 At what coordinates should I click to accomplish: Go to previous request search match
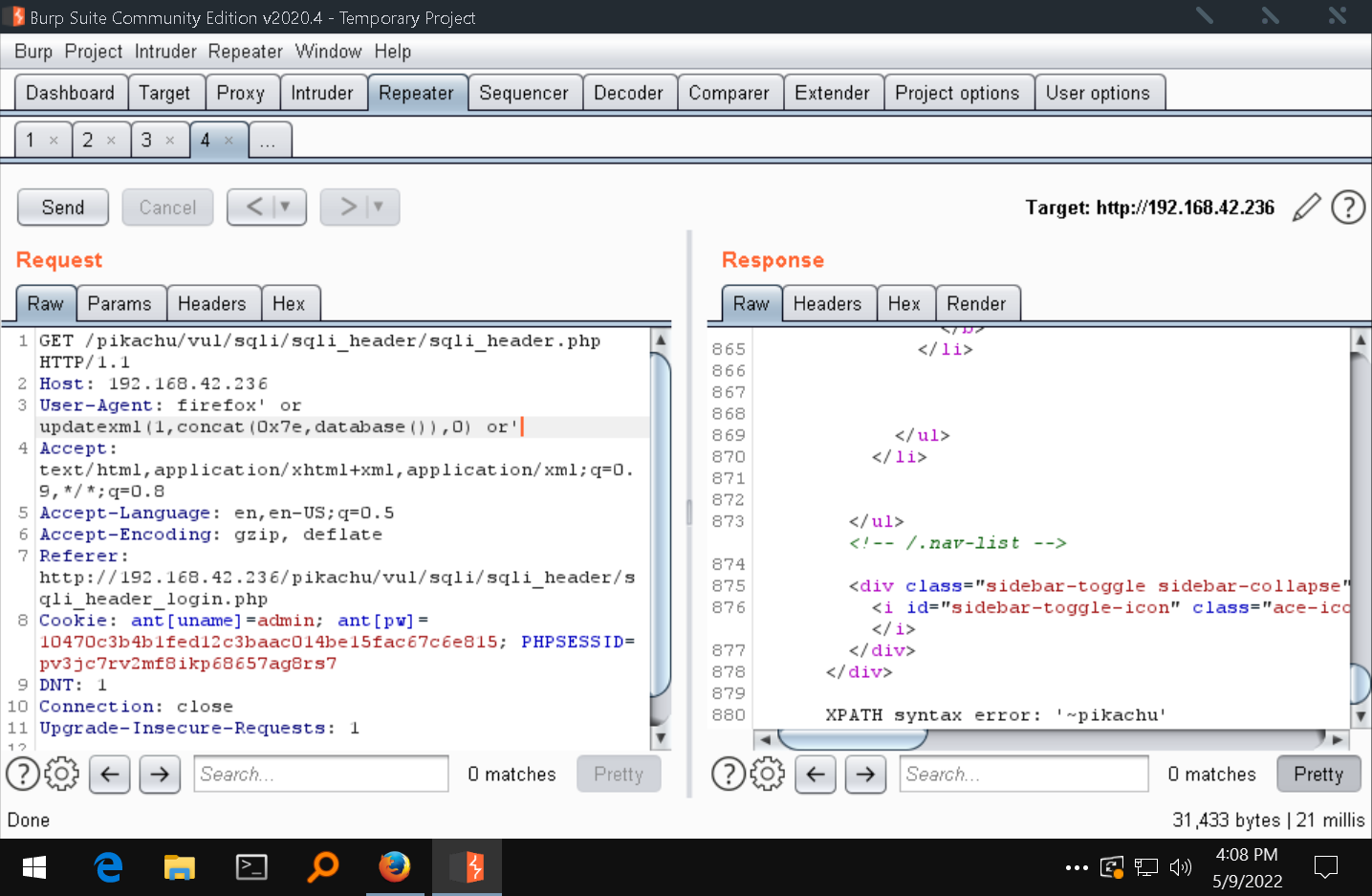(x=110, y=775)
